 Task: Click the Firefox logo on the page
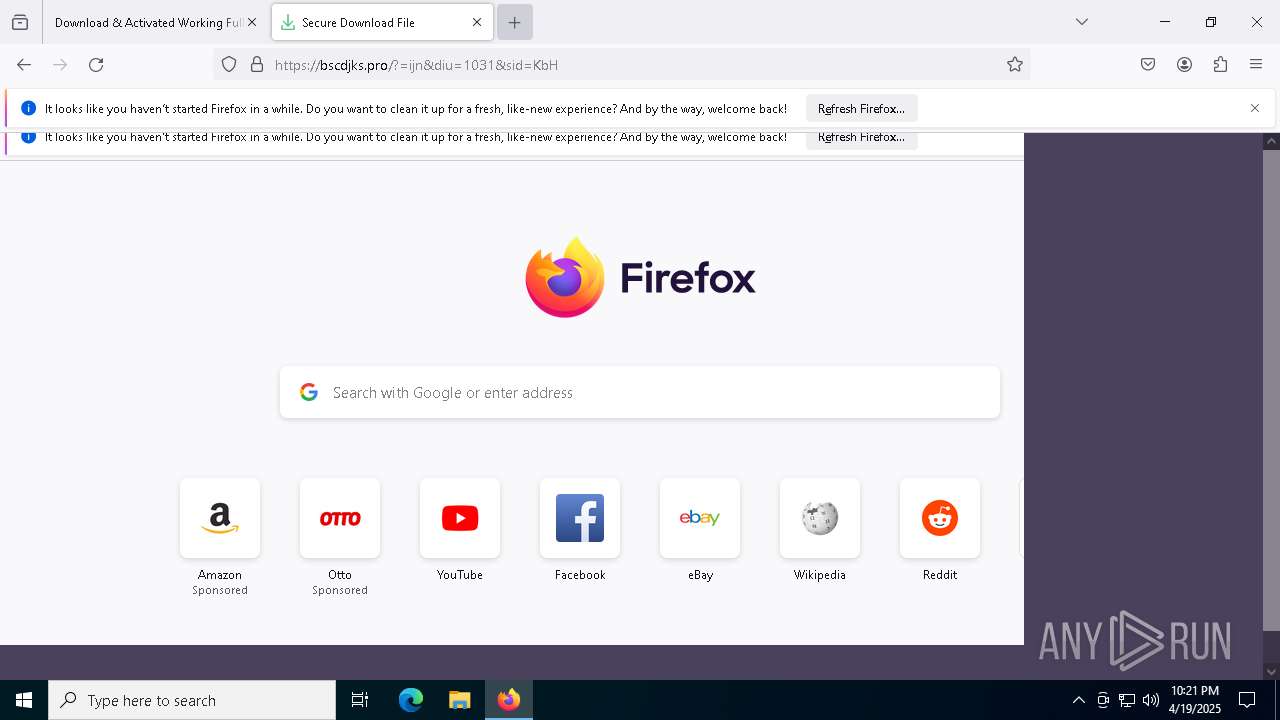point(640,277)
